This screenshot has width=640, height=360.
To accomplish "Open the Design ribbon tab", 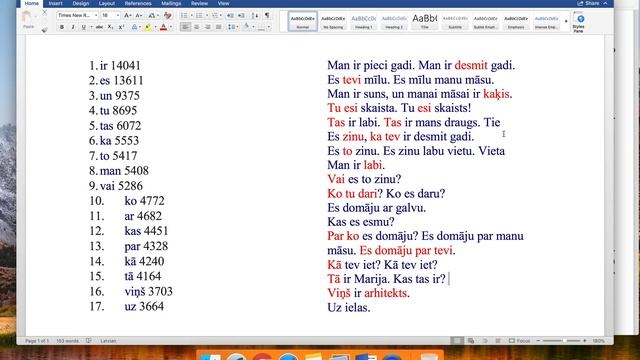I will 80,3.
